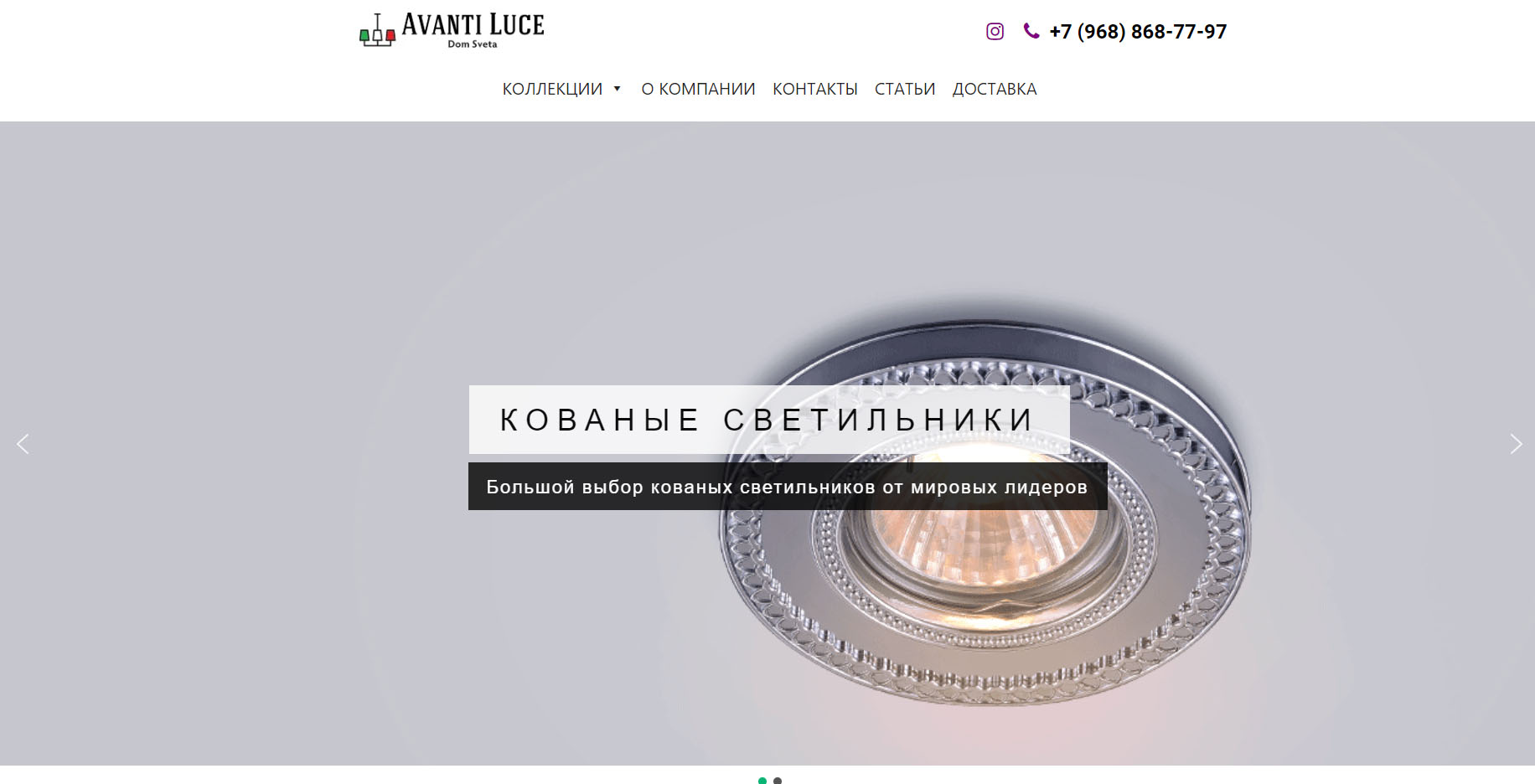Open the О КОМПАНИИ page
The image size is (1535, 784).
pyautogui.click(x=698, y=89)
